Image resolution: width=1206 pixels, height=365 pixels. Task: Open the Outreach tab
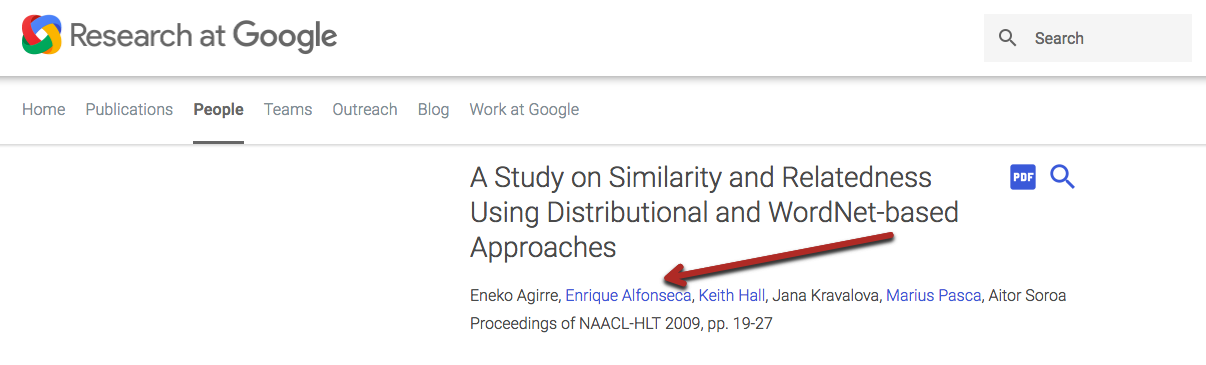pos(365,110)
